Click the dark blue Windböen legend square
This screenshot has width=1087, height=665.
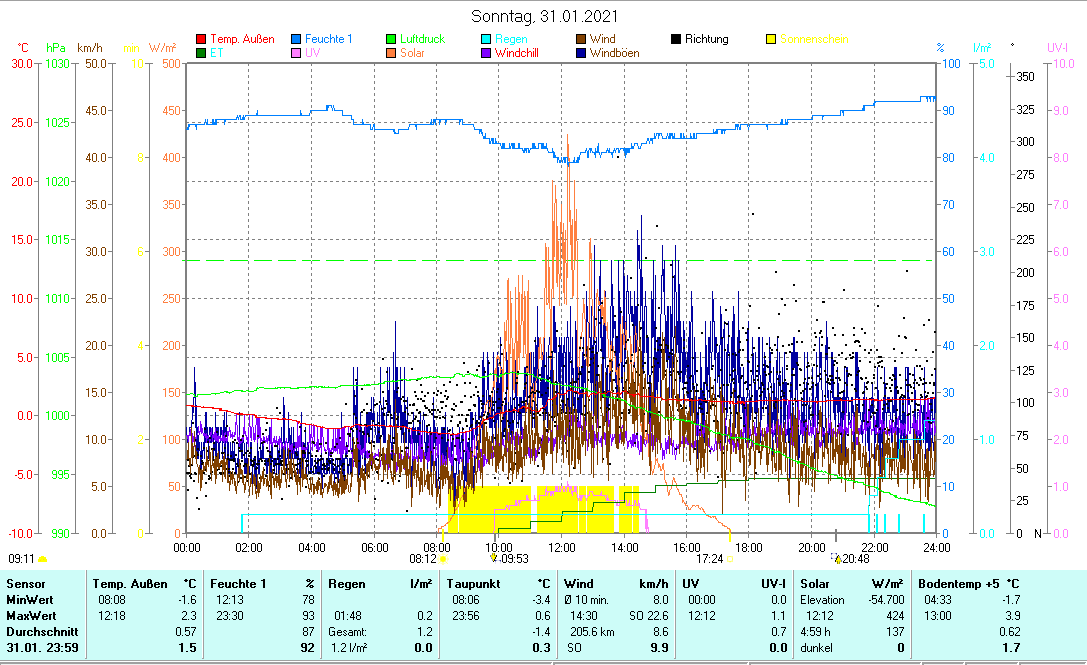(581, 53)
